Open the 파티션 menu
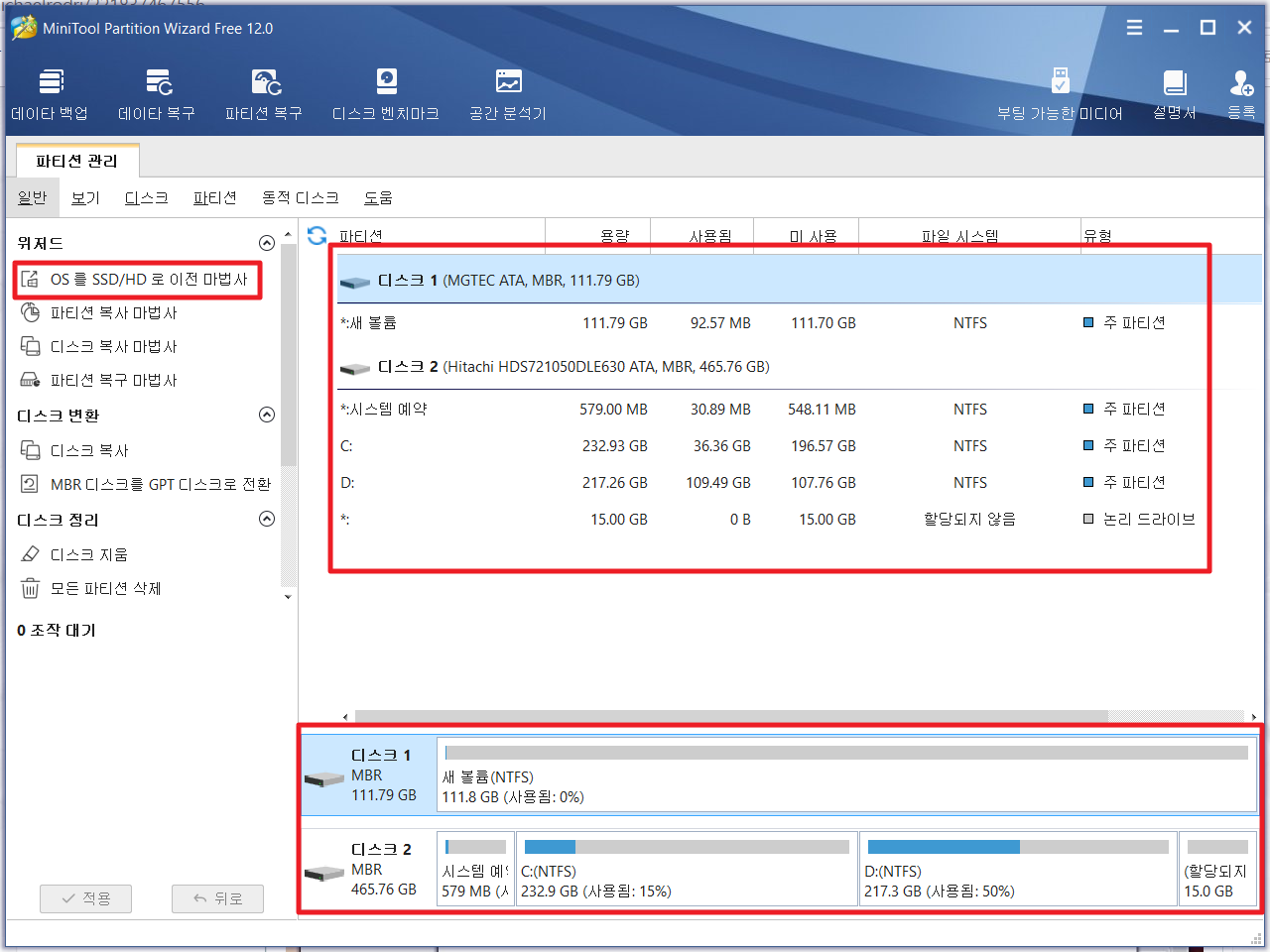The width and height of the screenshot is (1270, 952). (x=215, y=198)
